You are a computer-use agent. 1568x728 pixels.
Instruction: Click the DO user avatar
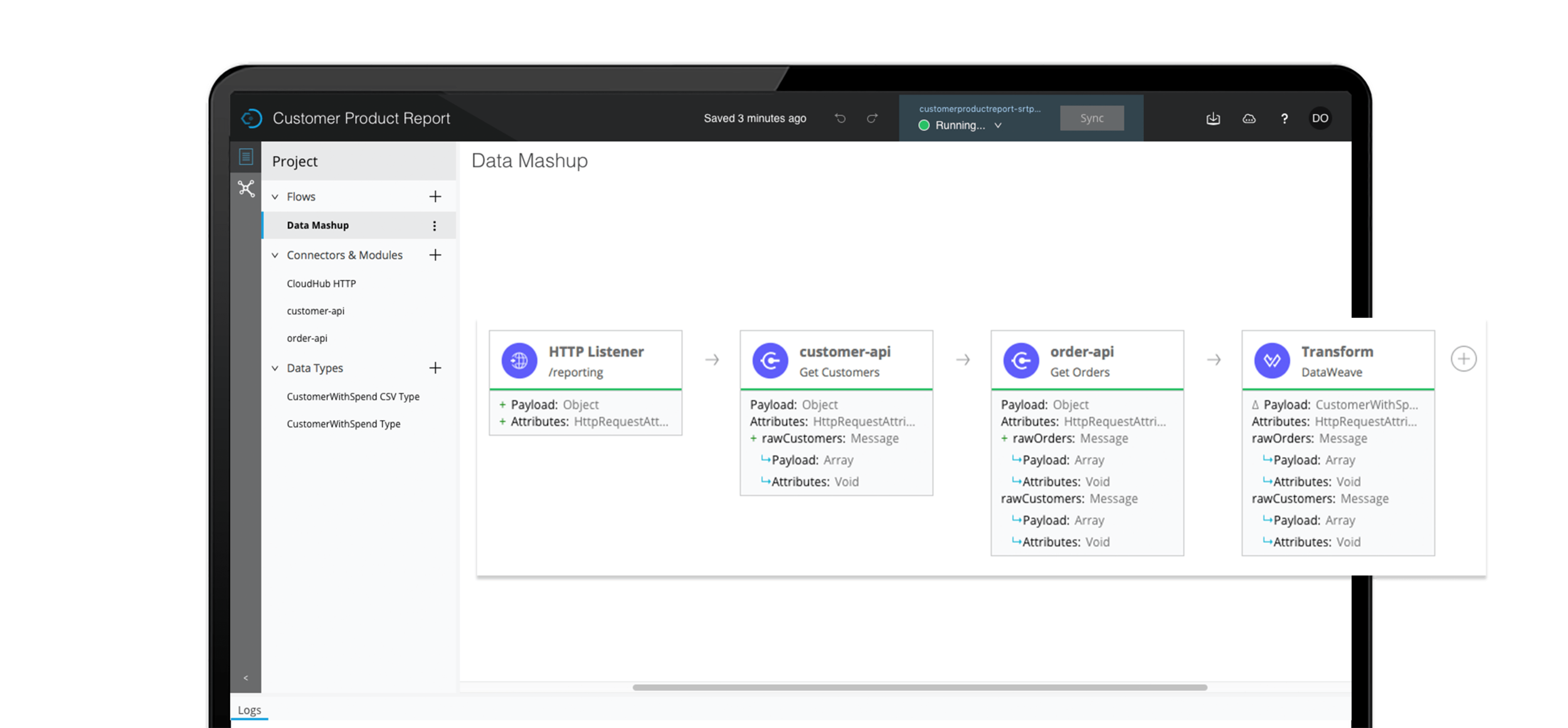tap(1320, 119)
